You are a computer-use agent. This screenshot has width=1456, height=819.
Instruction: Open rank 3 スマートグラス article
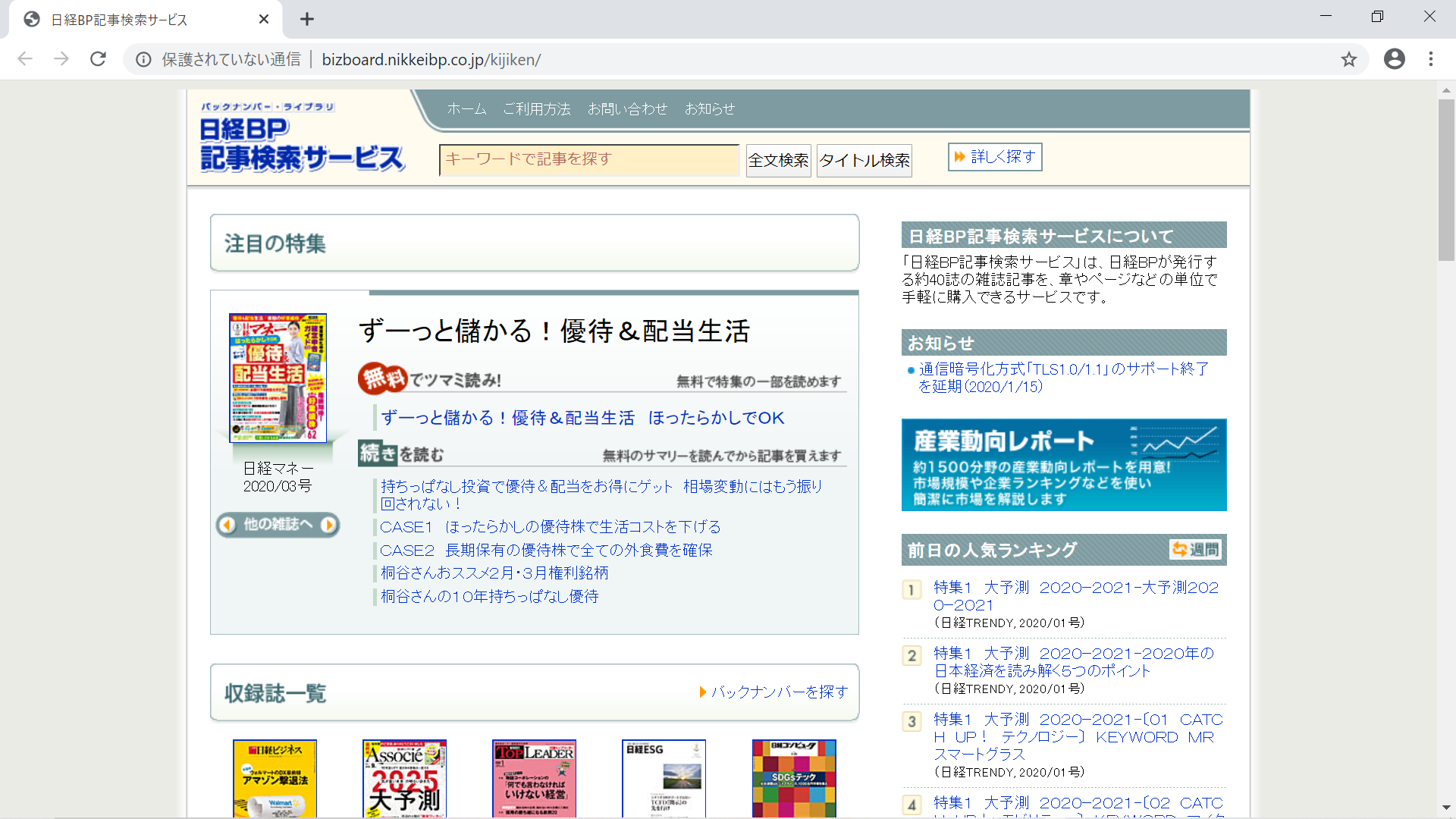click(x=1078, y=736)
